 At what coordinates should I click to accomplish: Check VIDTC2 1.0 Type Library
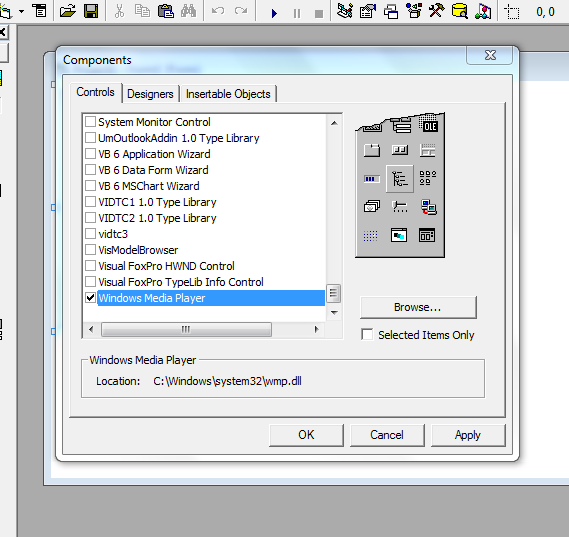tap(90, 217)
